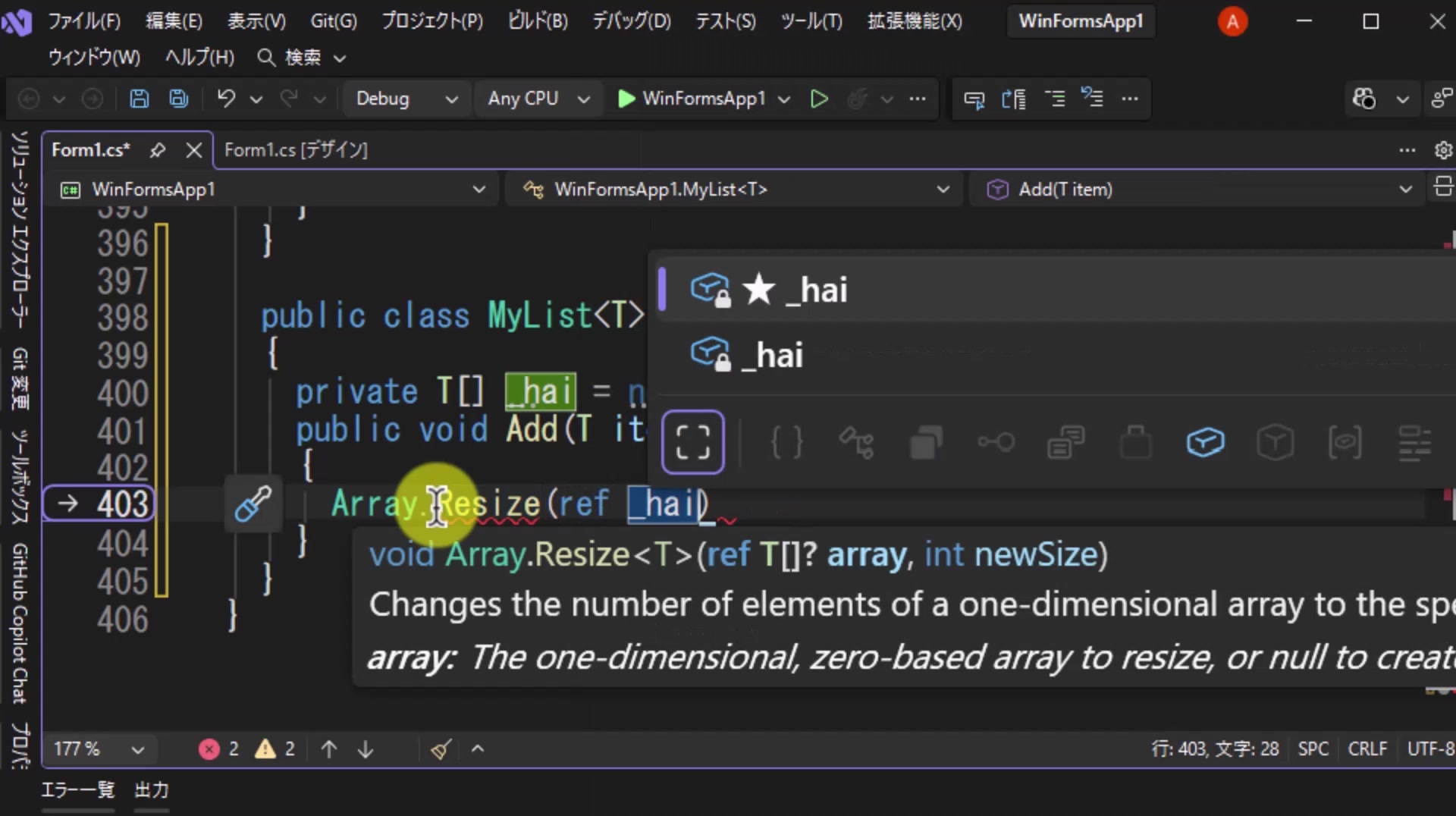Toggle the highlighted fields filter cube icon
The width and height of the screenshot is (1456, 816).
pyautogui.click(x=1205, y=442)
